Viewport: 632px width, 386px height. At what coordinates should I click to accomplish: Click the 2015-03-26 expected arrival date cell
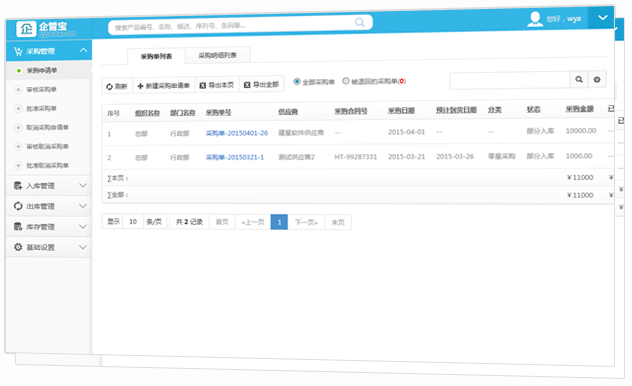(x=455, y=156)
